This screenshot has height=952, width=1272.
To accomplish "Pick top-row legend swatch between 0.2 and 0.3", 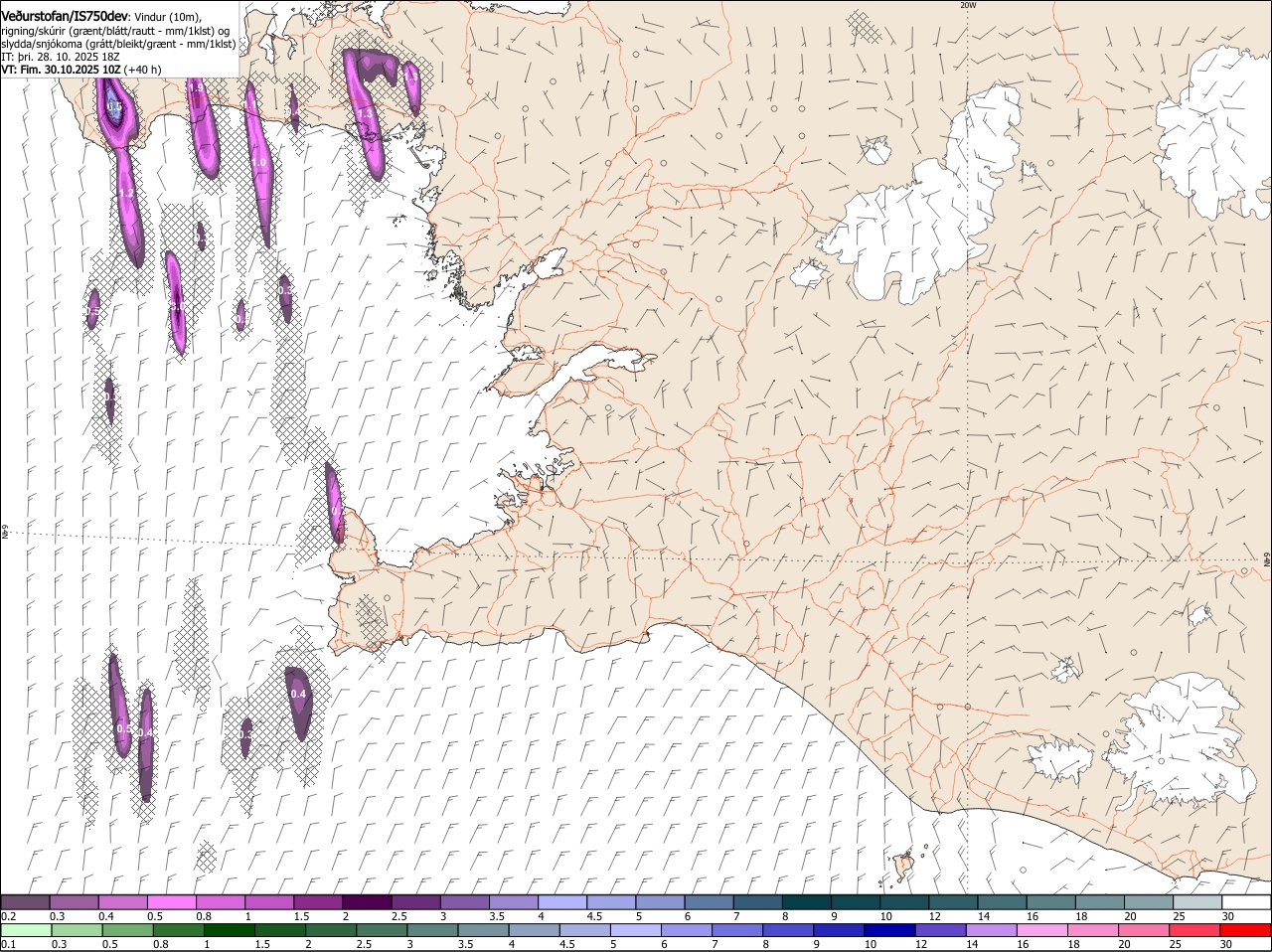I will tap(26, 901).
